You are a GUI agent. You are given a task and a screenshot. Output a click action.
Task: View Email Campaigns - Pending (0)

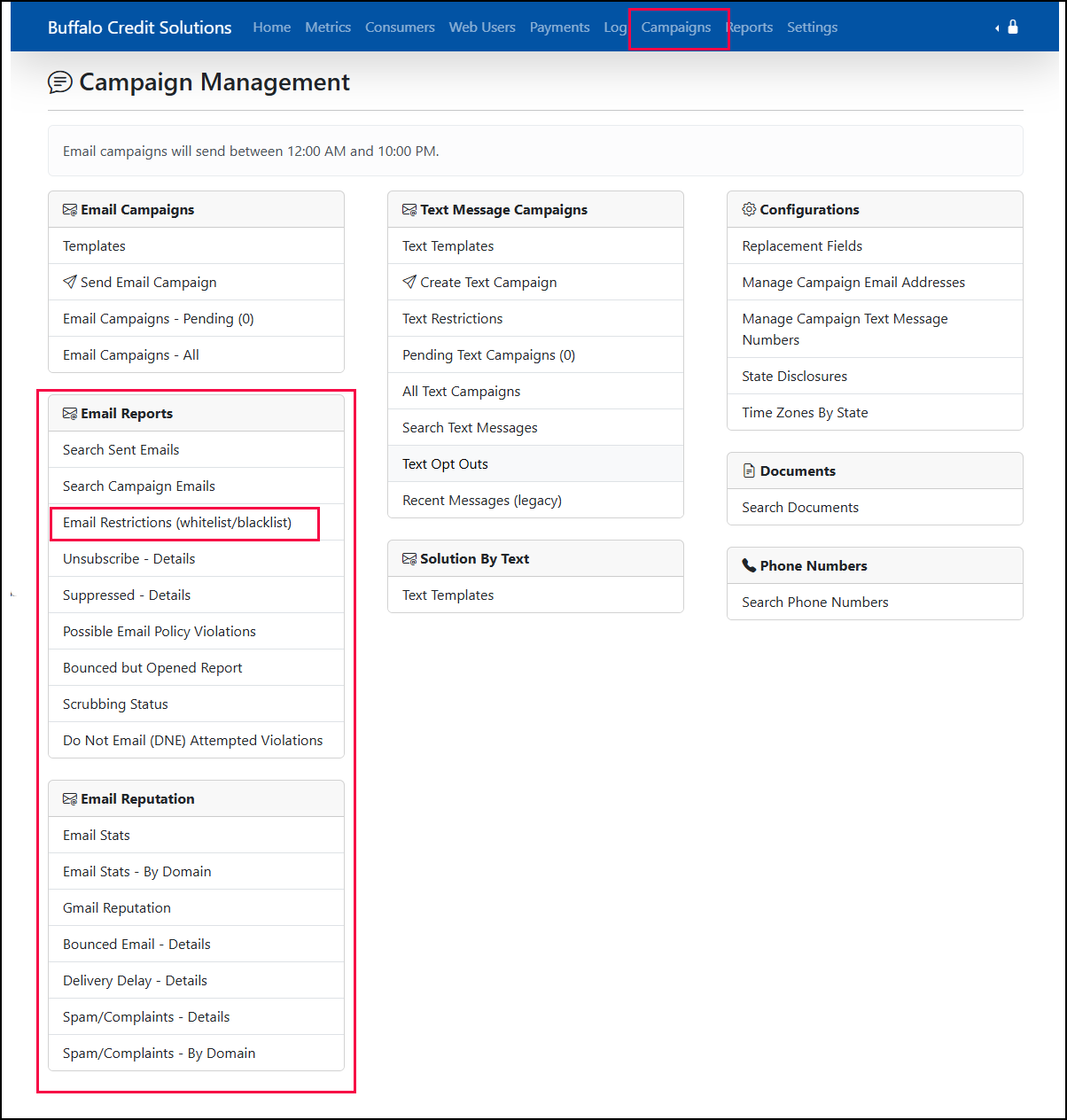(196, 319)
